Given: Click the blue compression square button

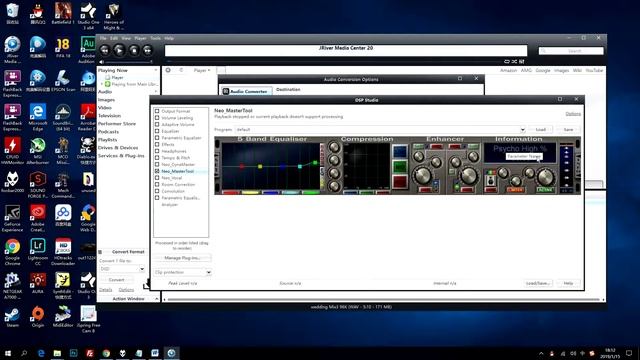Looking at the screenshot, I should pos(400,152).
